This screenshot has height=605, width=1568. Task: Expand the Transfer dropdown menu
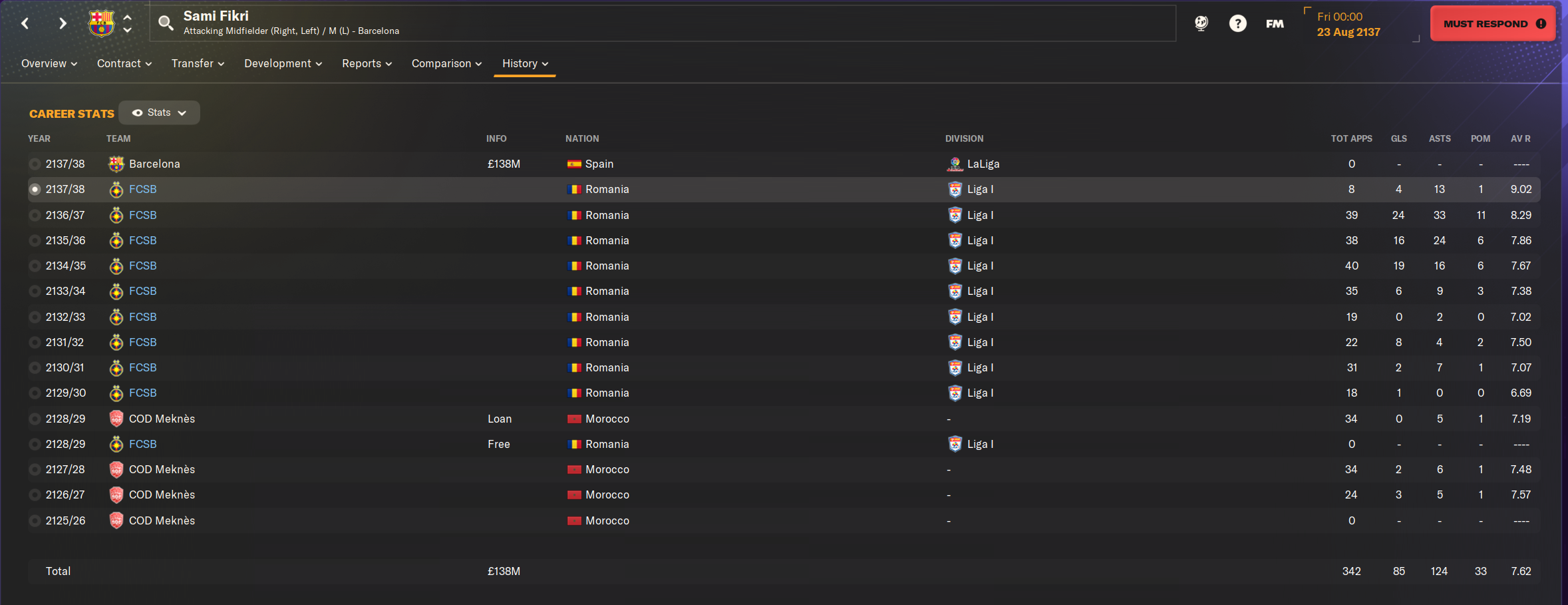point(198,63)
